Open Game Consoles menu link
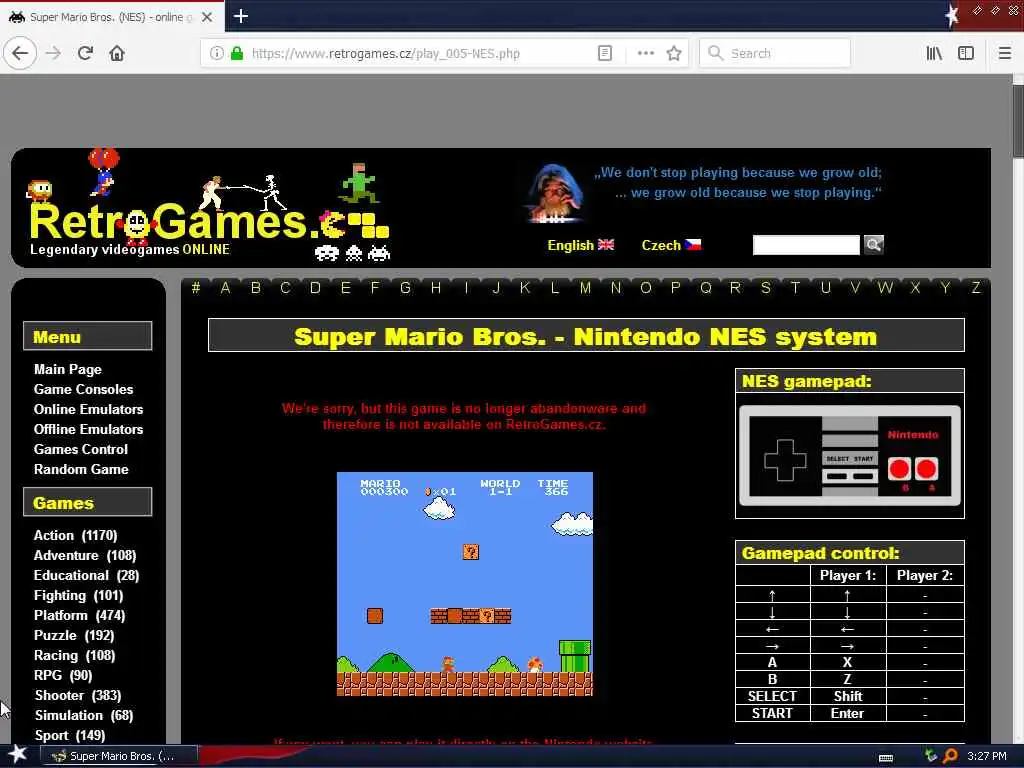This screenshot has width=1024, height=768. 84,389
